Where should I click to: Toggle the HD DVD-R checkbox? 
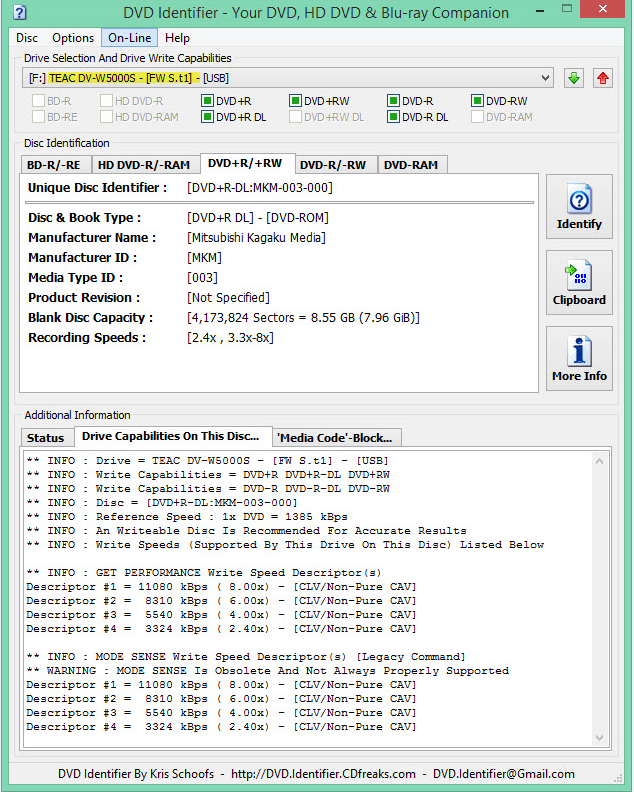(106, 101)
